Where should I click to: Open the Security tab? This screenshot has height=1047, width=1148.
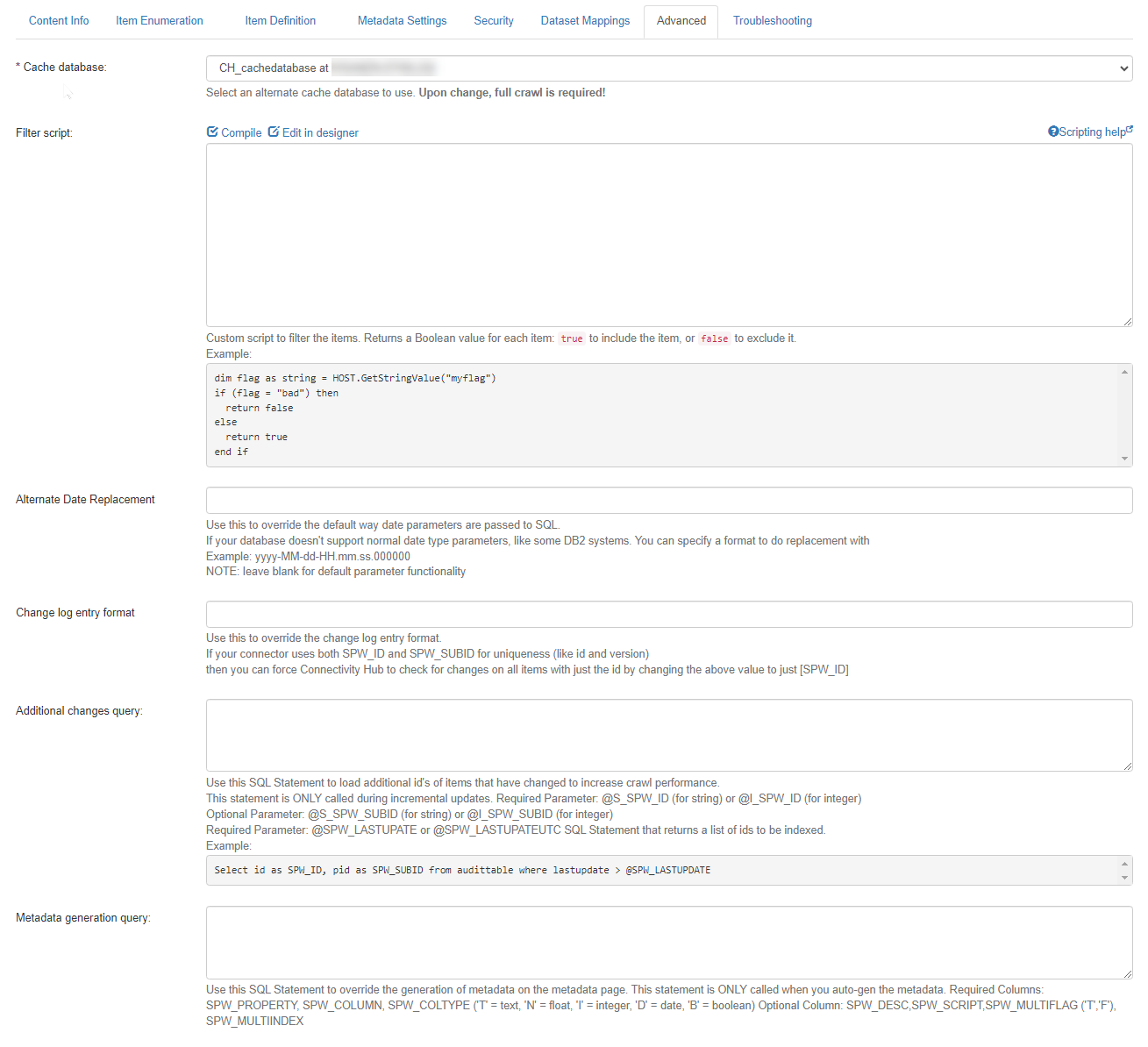tap(494, 21)
